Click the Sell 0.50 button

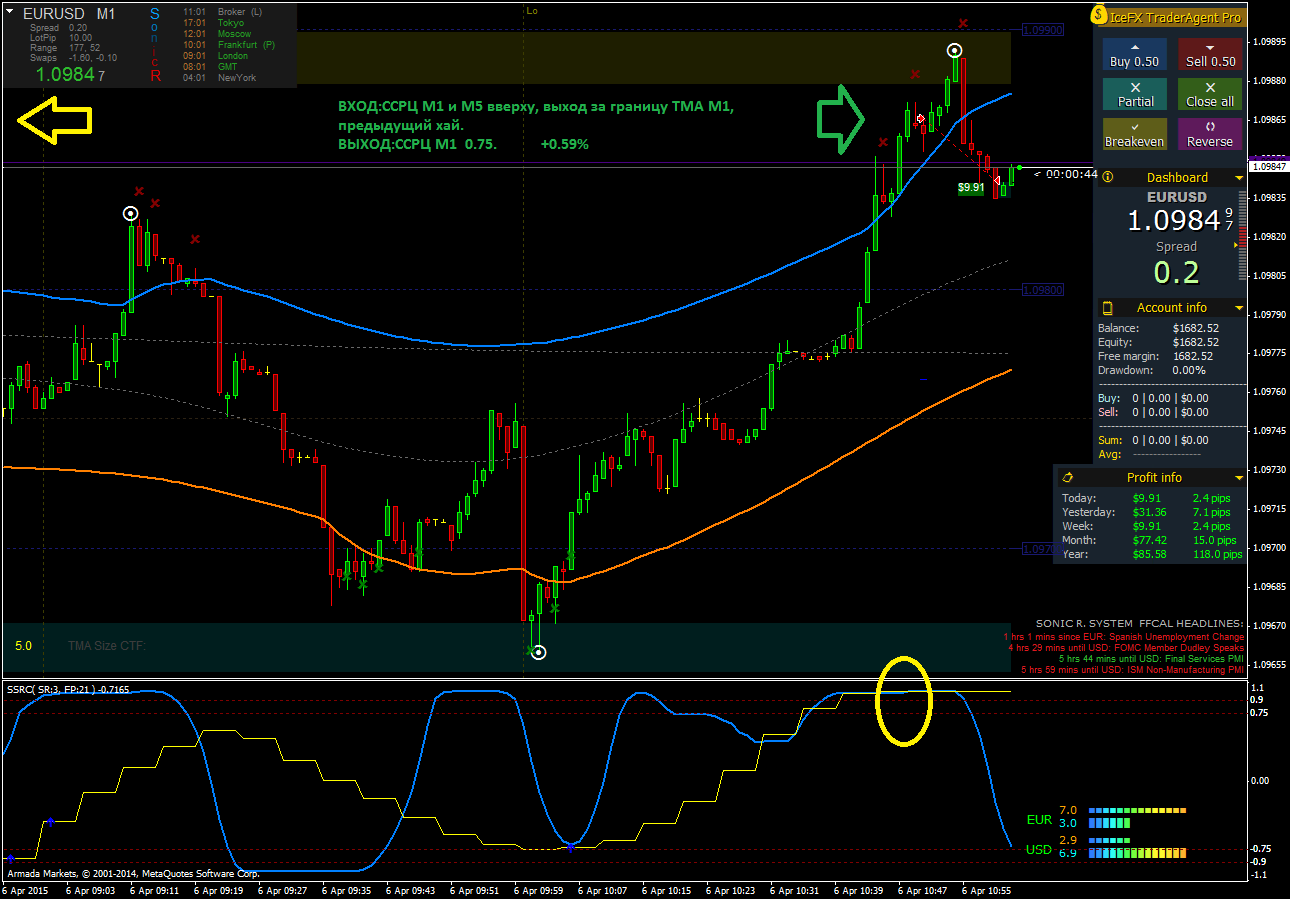[1210, 54]
